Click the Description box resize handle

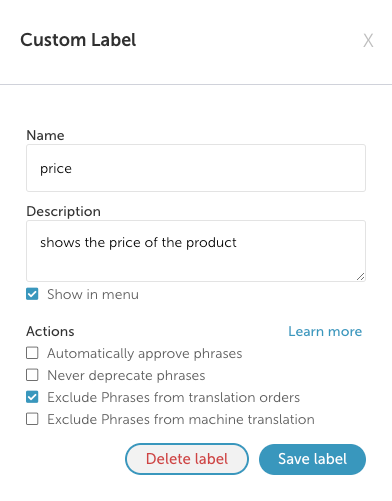360,276
